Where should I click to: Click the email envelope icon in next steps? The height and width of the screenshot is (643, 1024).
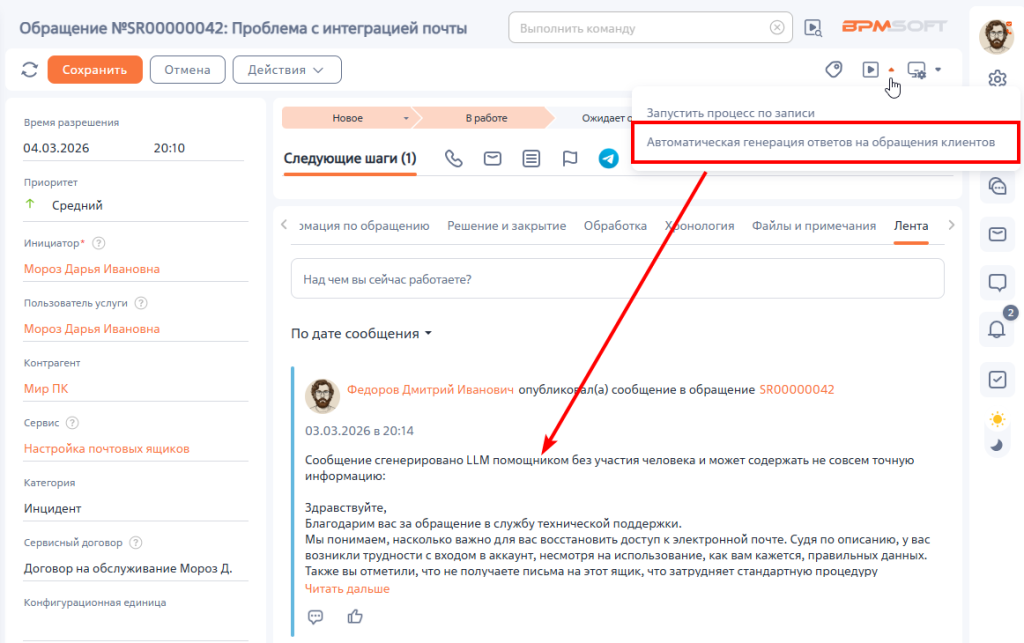click(492, 159)
